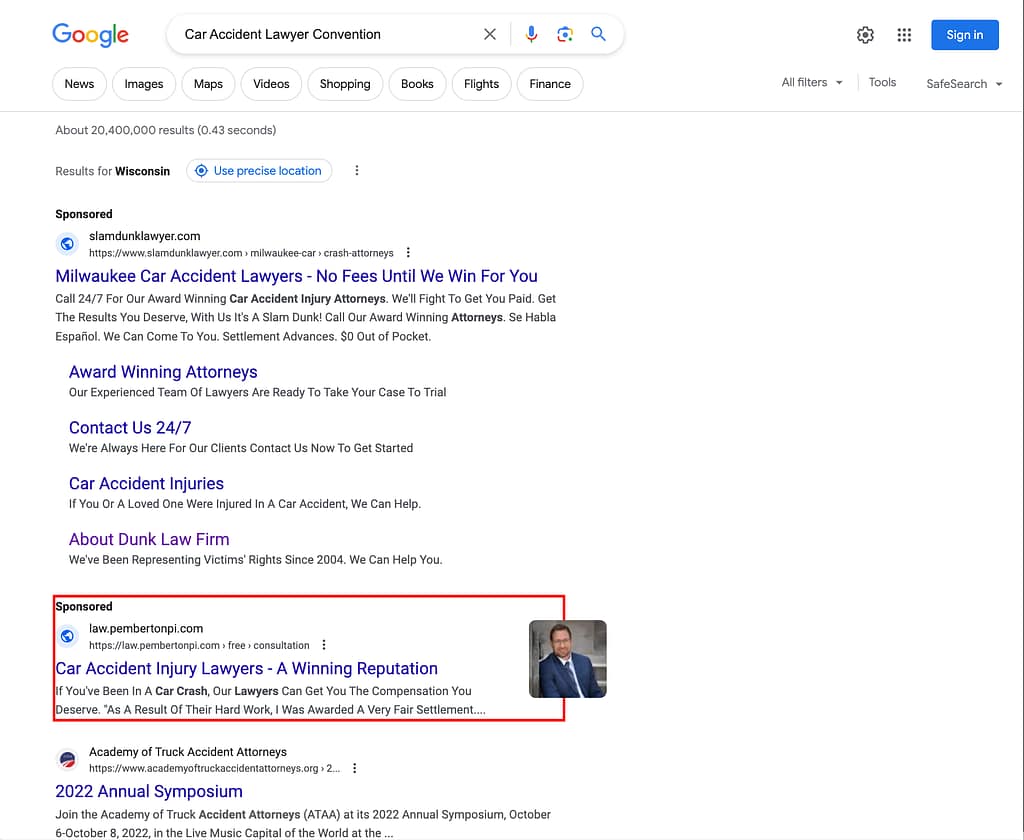Open Google Lens image search icon
Screen dimensions: 1024x840
coord(565,34)
